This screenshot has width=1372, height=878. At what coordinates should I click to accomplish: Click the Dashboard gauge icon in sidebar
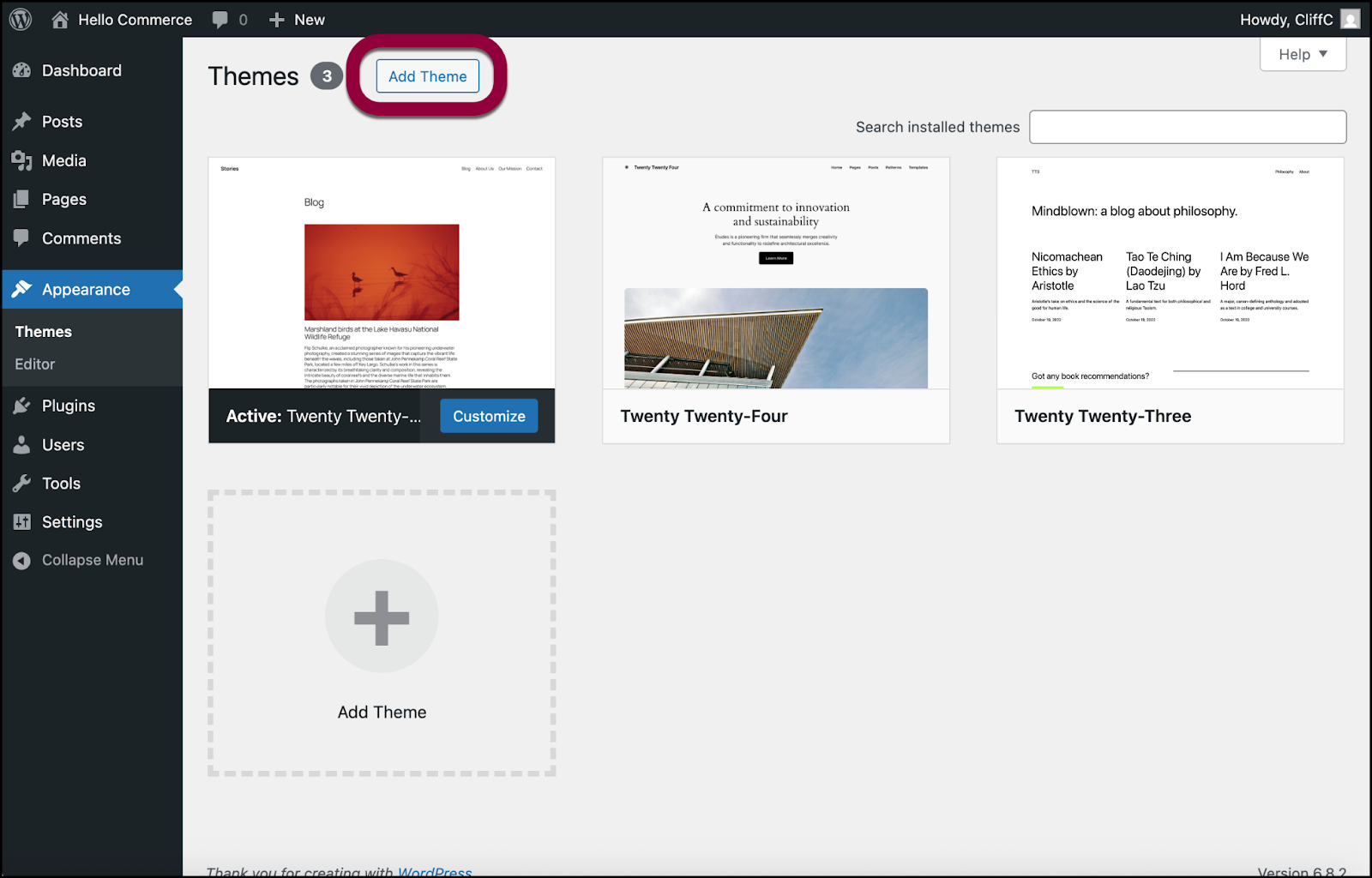coord(22,70)
